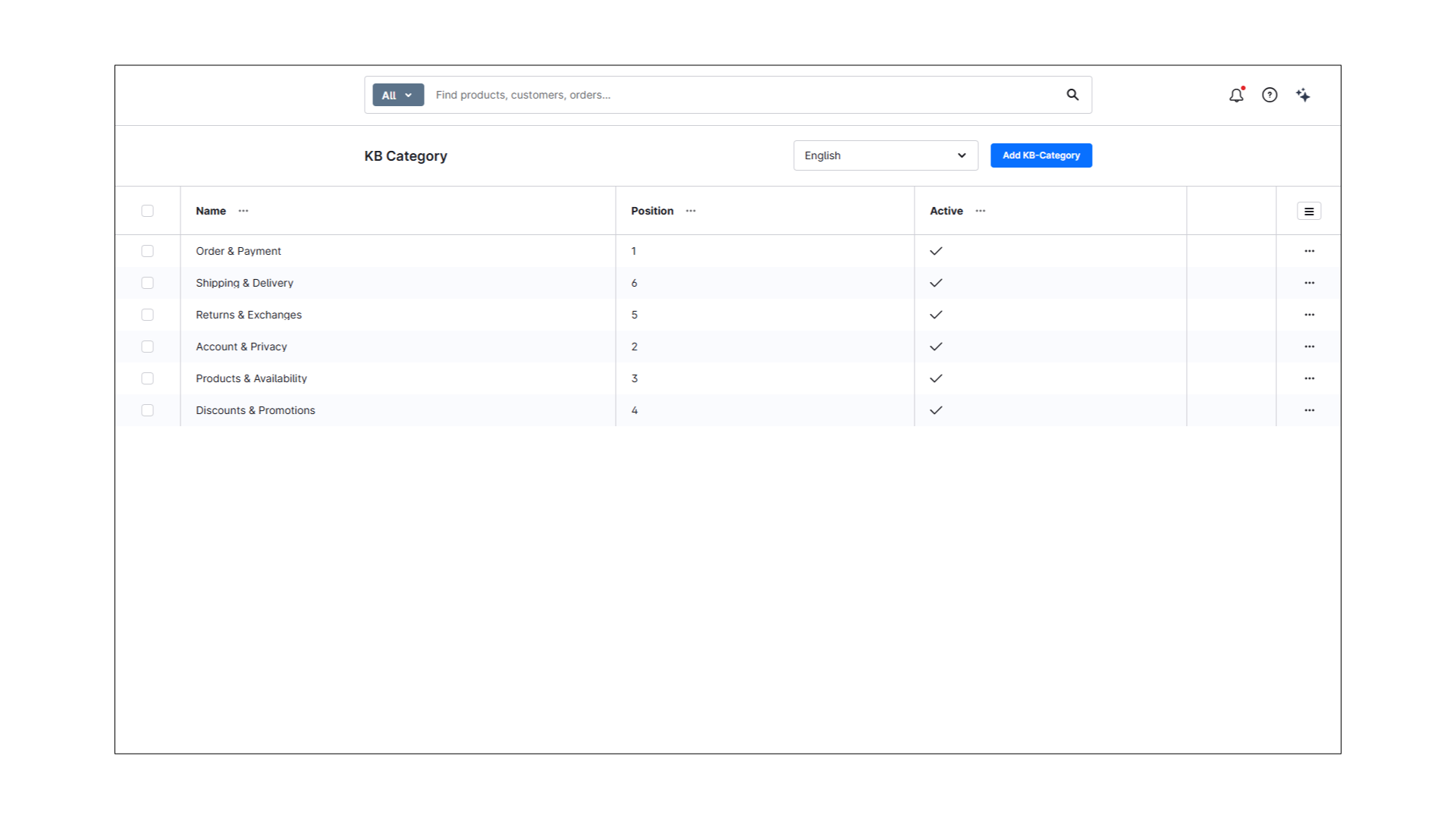1456x819 pixels.
Task: Focus the Find products search field
Action: [x=743, y=95]
